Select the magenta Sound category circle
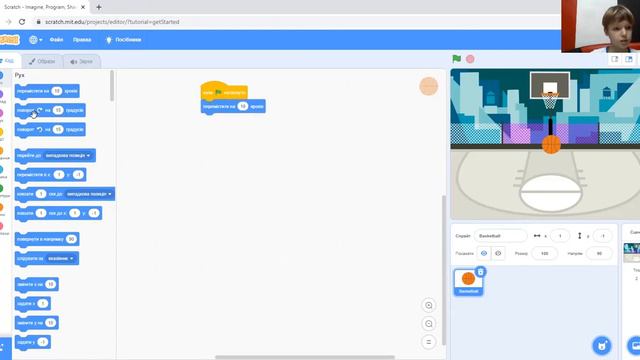Screen dimensions: 640x360 click(x=1, y=113)
